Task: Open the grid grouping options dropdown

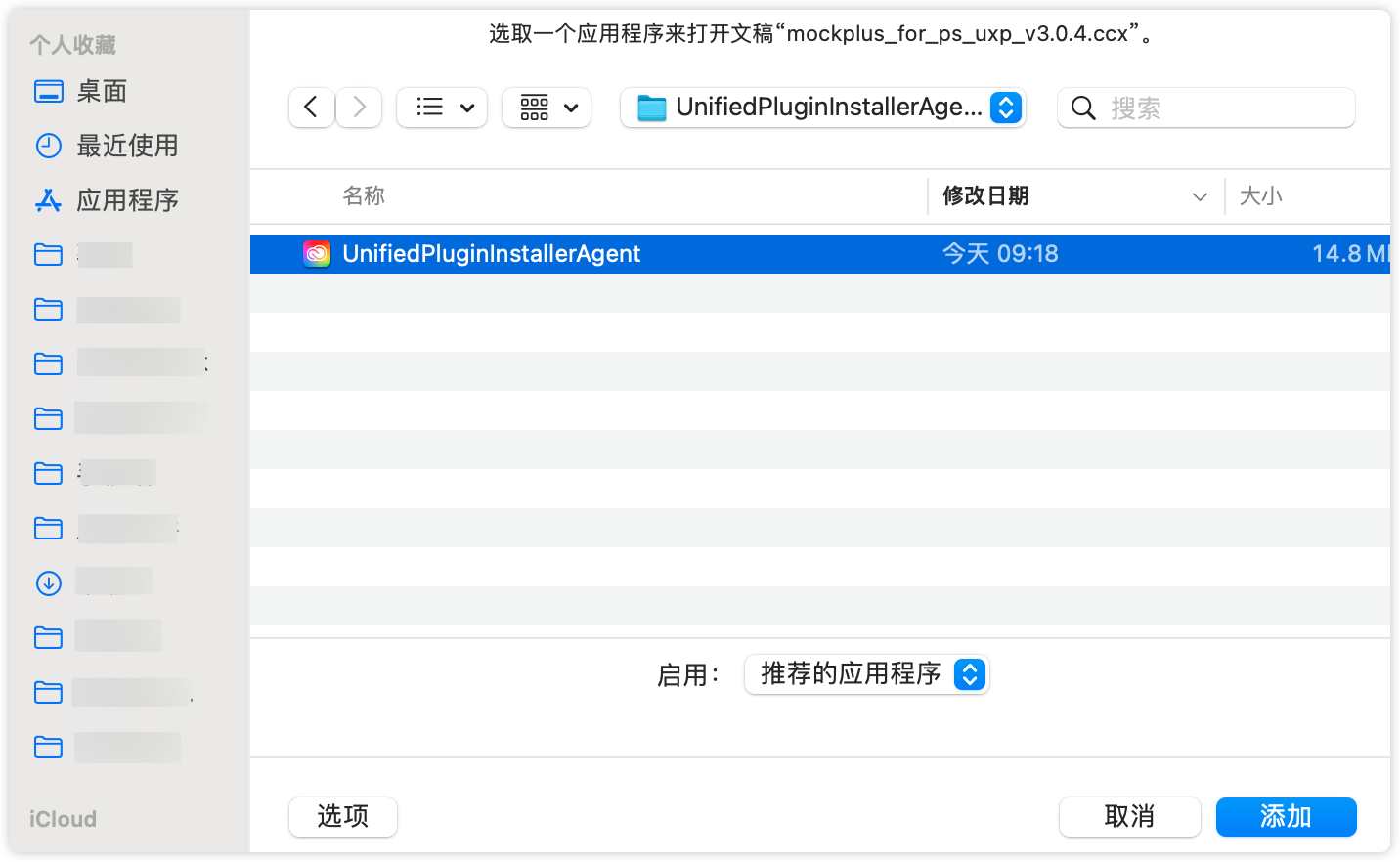Action: pos(547,108)
